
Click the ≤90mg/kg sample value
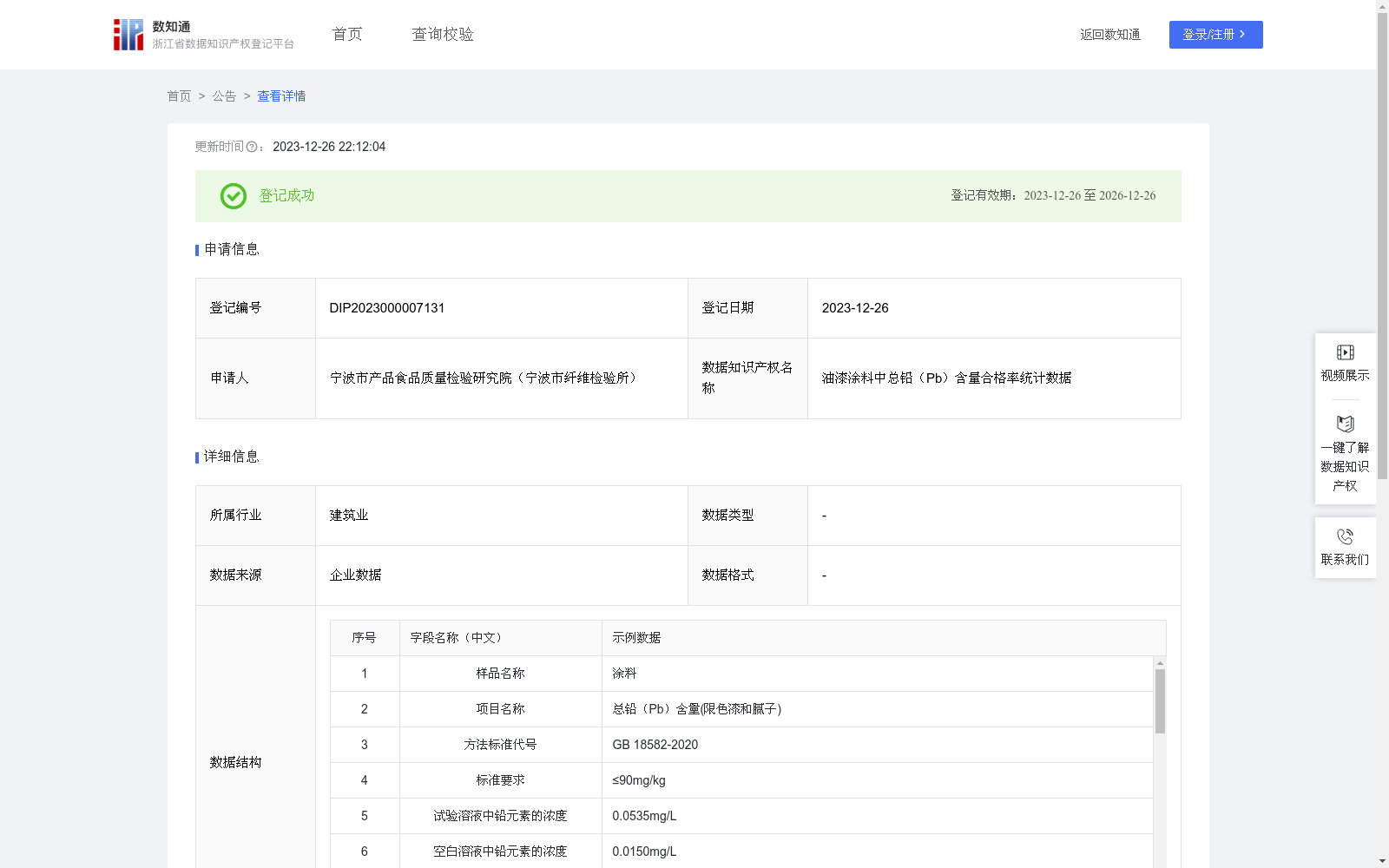(639, 780)
